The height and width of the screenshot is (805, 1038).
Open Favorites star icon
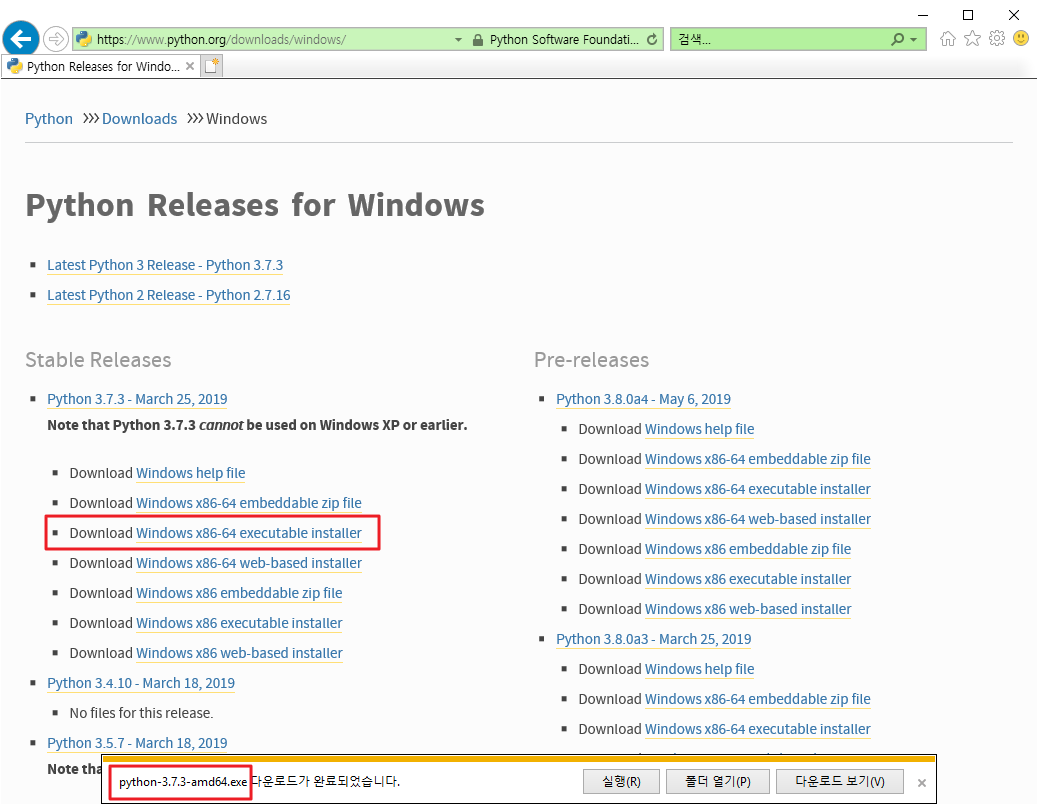[972, 38]
